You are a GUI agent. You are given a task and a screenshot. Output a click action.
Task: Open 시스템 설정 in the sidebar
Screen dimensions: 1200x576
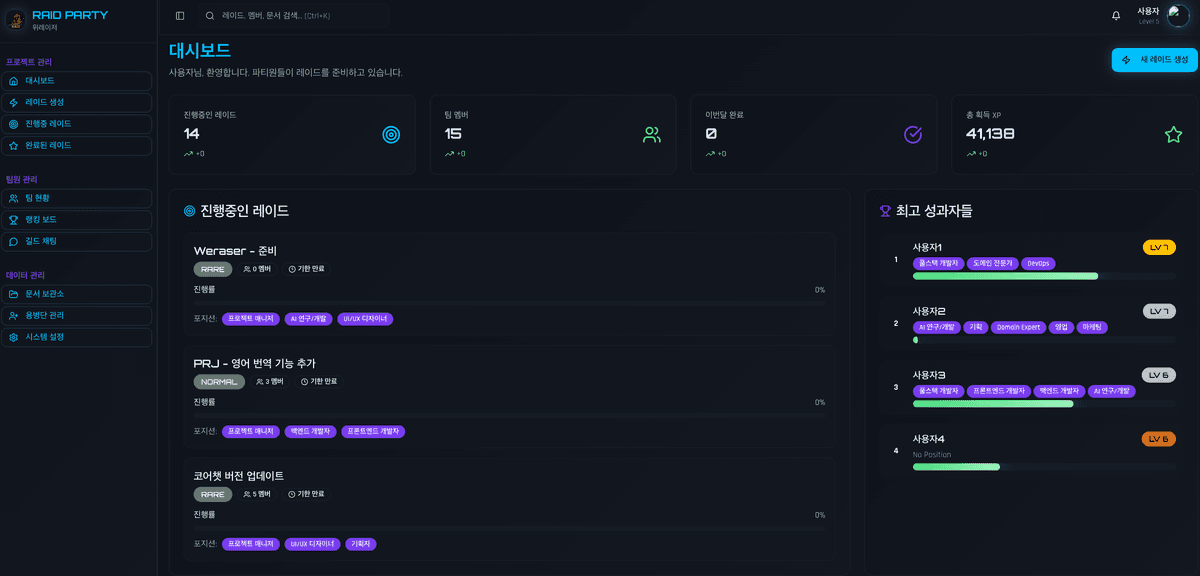click(78, 337)
